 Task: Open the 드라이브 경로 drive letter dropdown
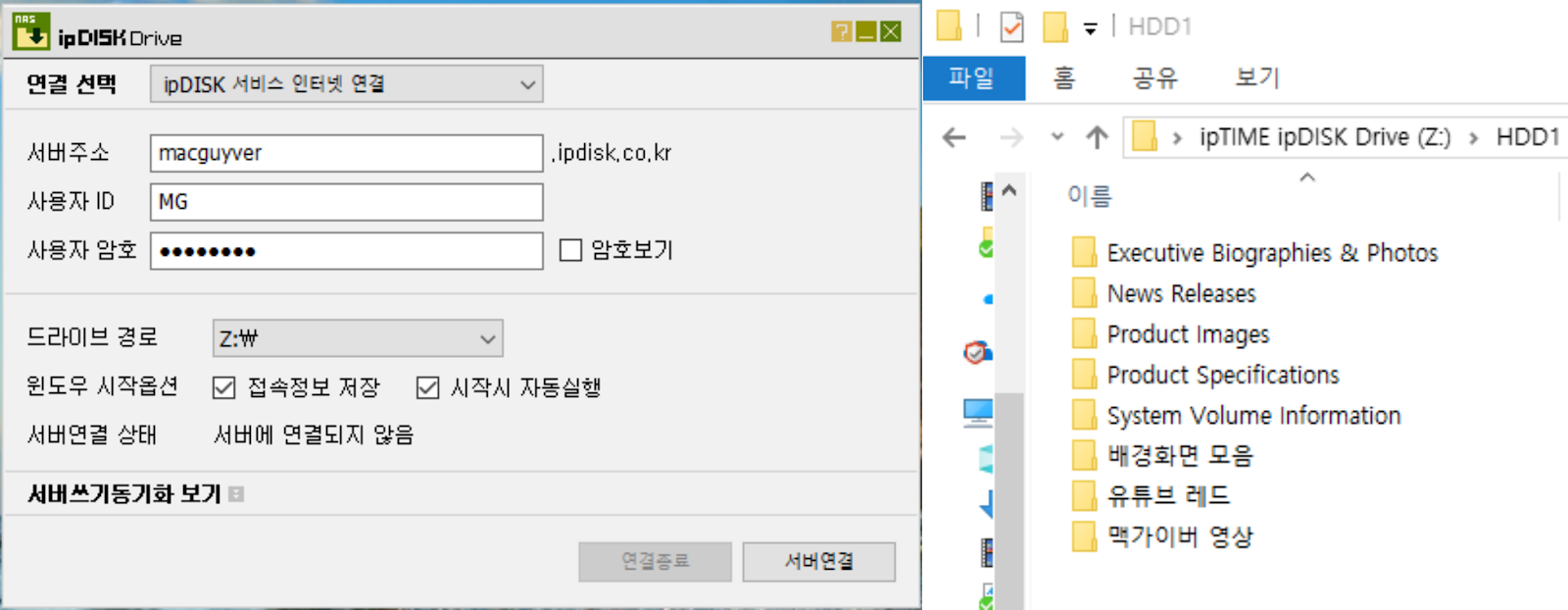(358, 338)
